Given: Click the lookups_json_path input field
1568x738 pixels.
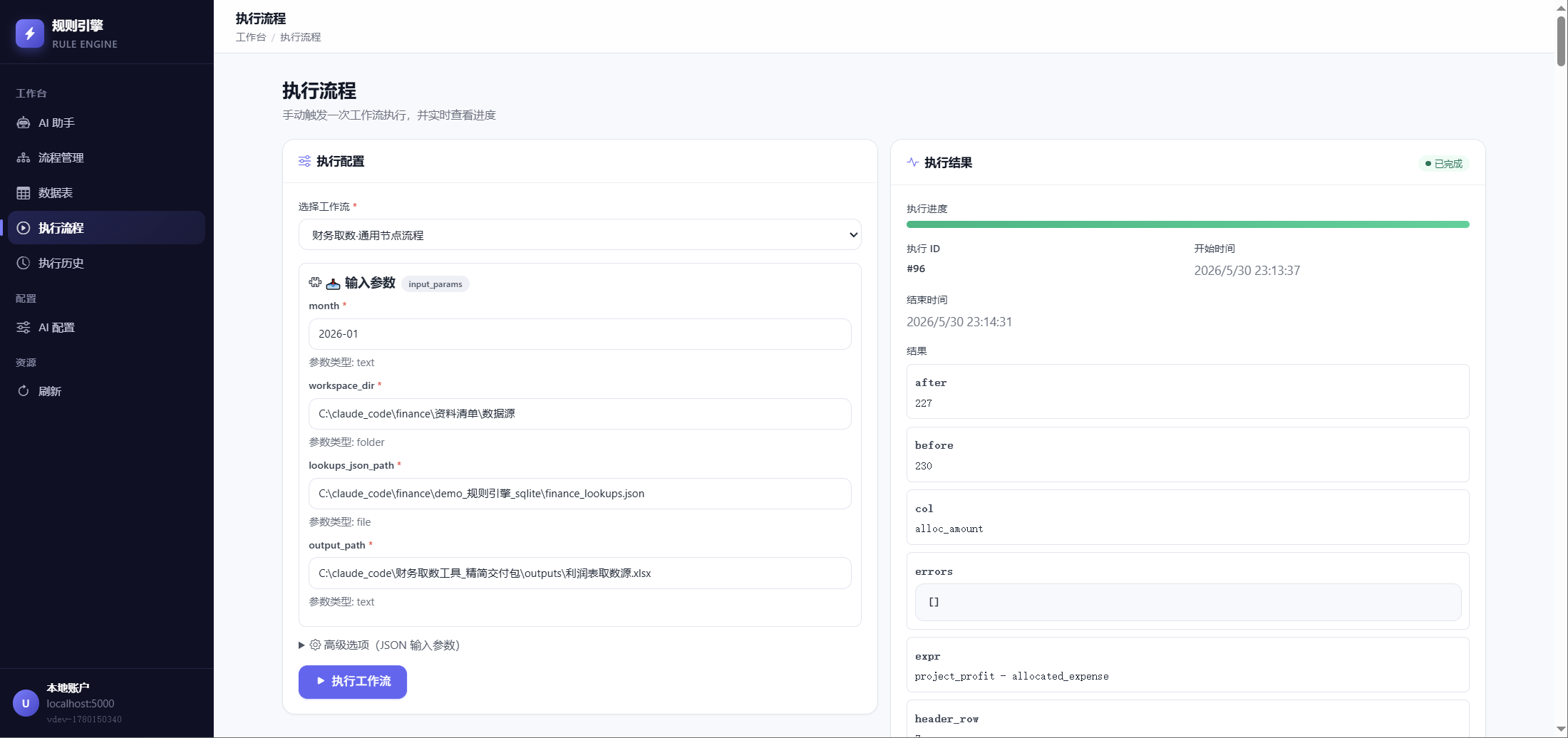Looking at the screenshot, I should point(580,494).
